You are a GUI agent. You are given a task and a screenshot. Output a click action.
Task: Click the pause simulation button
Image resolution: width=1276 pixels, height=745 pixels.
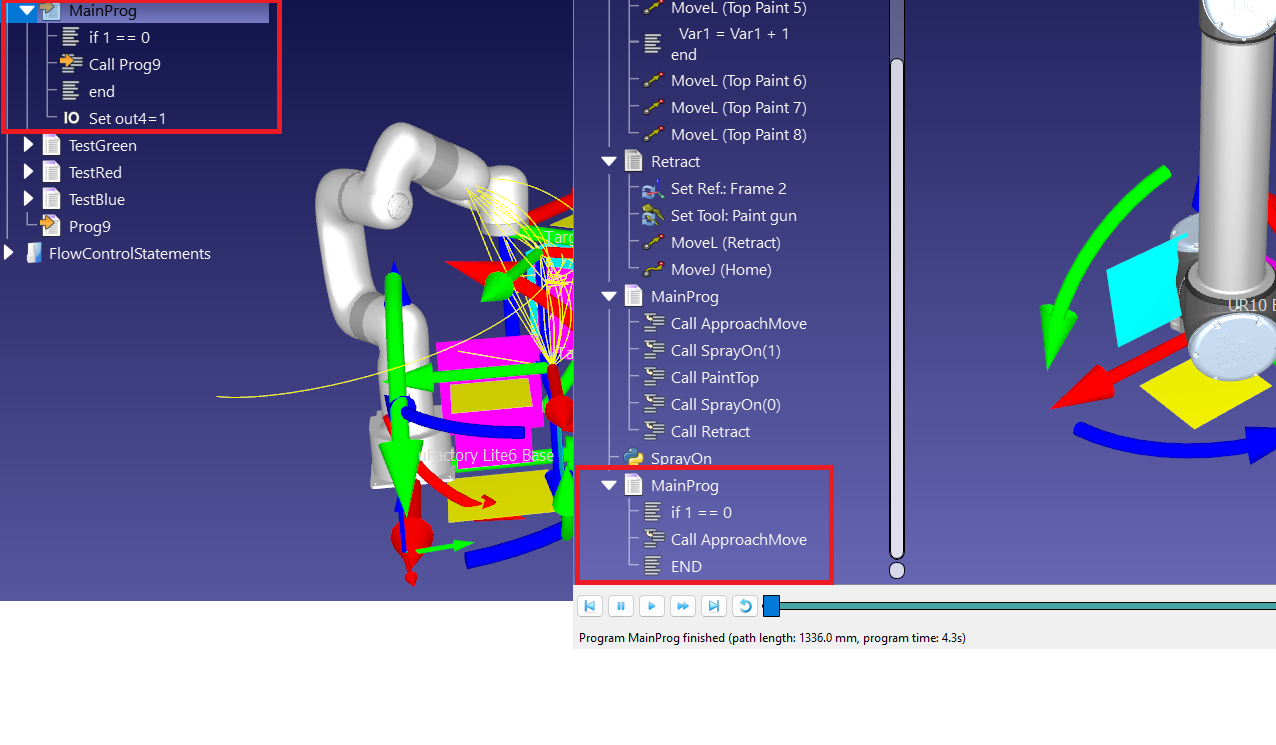coord(621,606)
